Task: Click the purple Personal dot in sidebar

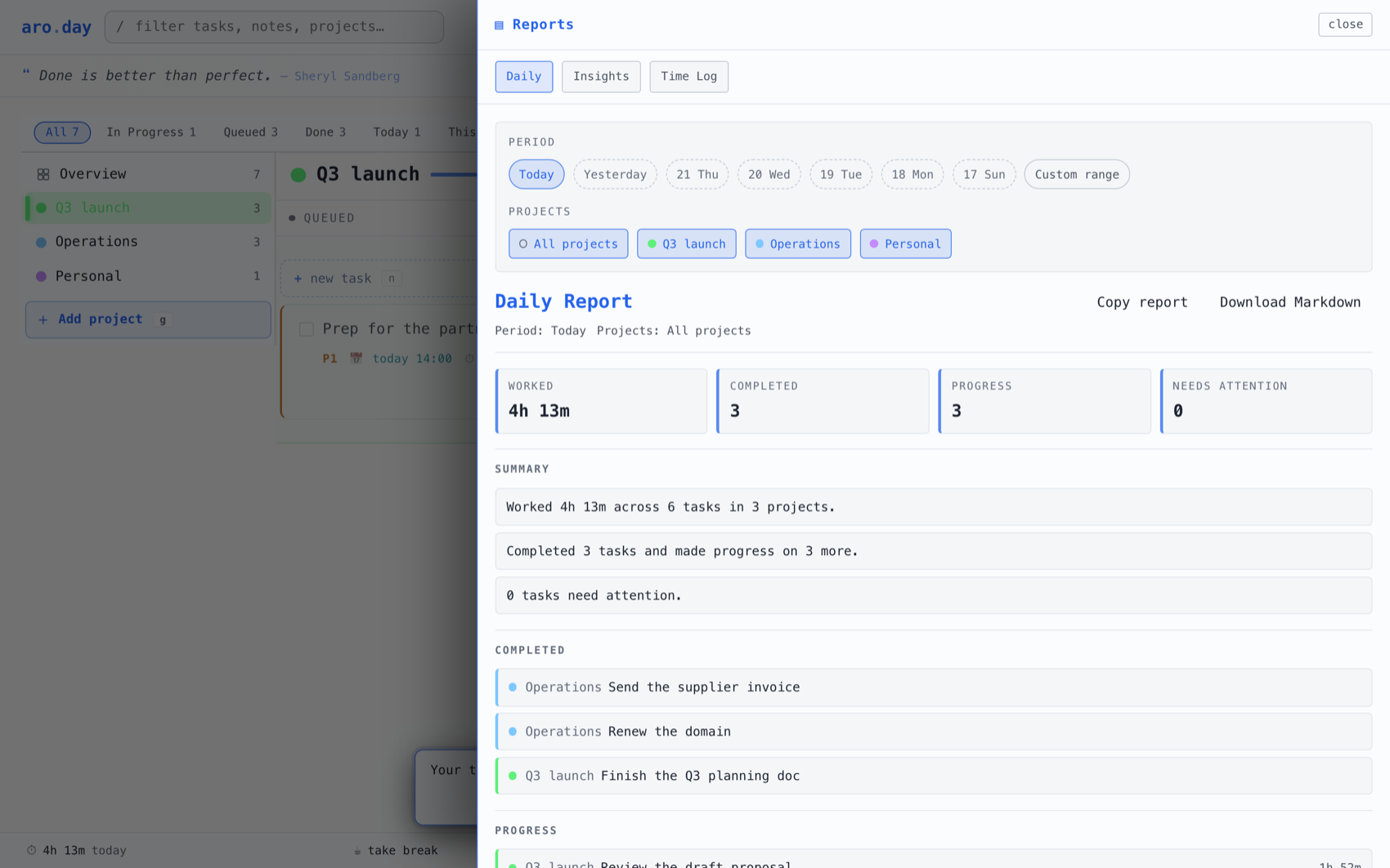Action: [41, 276]
